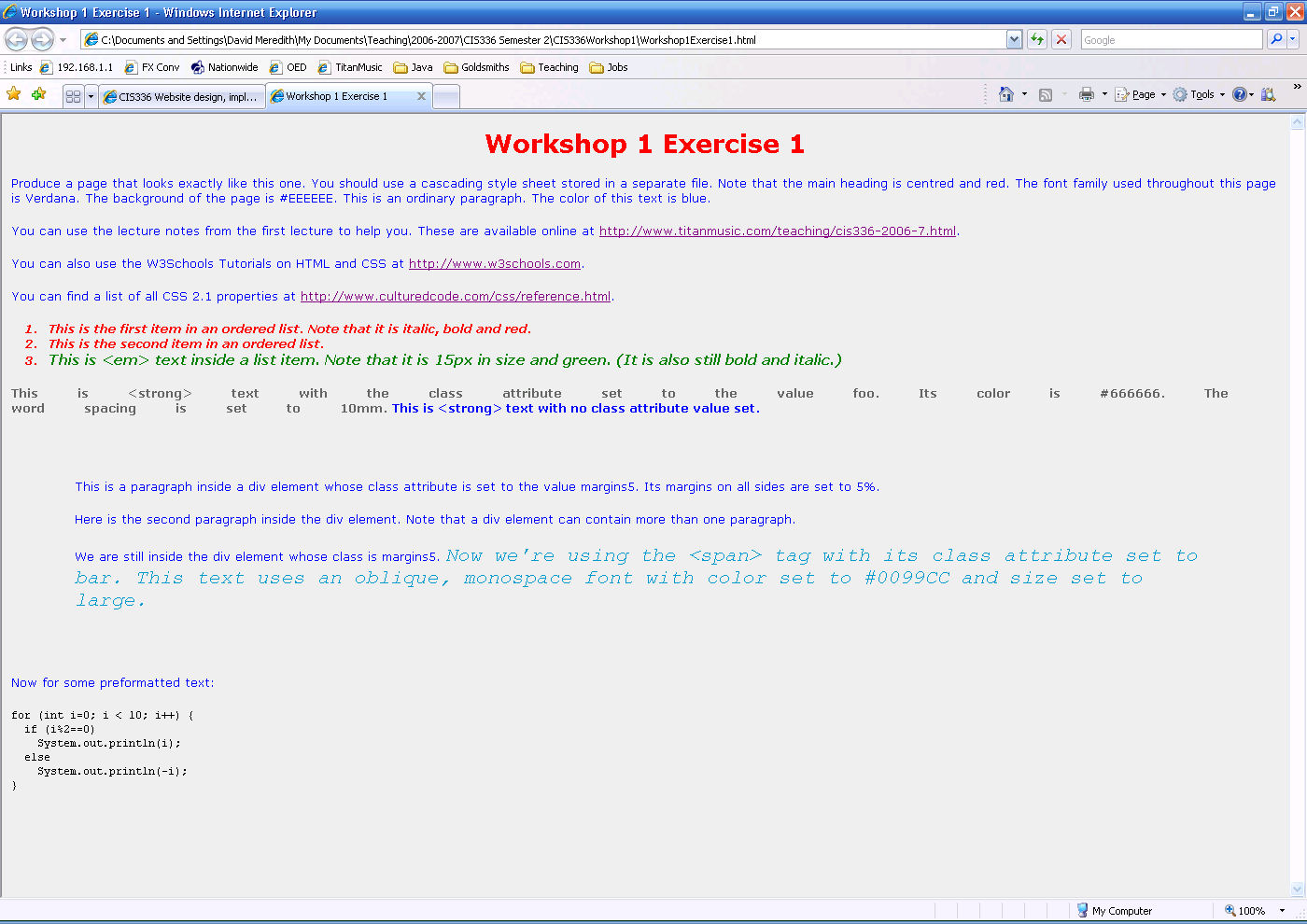Viewport: 1307px width, 924px height.
Task: Click the Print icon
Action: pyautogui.click(x=1086, y=94)
